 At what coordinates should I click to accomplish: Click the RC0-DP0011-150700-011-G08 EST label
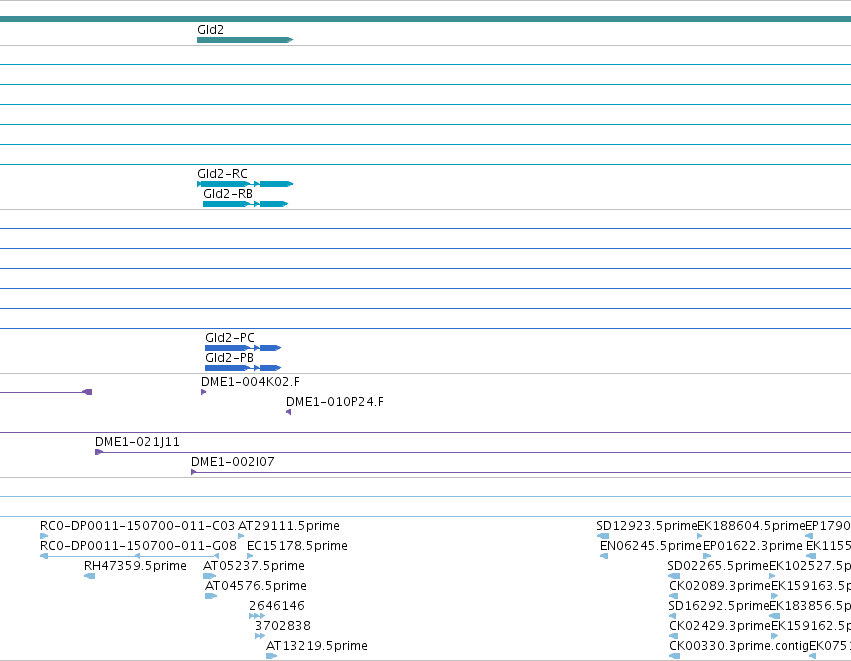tap(138, 546)
